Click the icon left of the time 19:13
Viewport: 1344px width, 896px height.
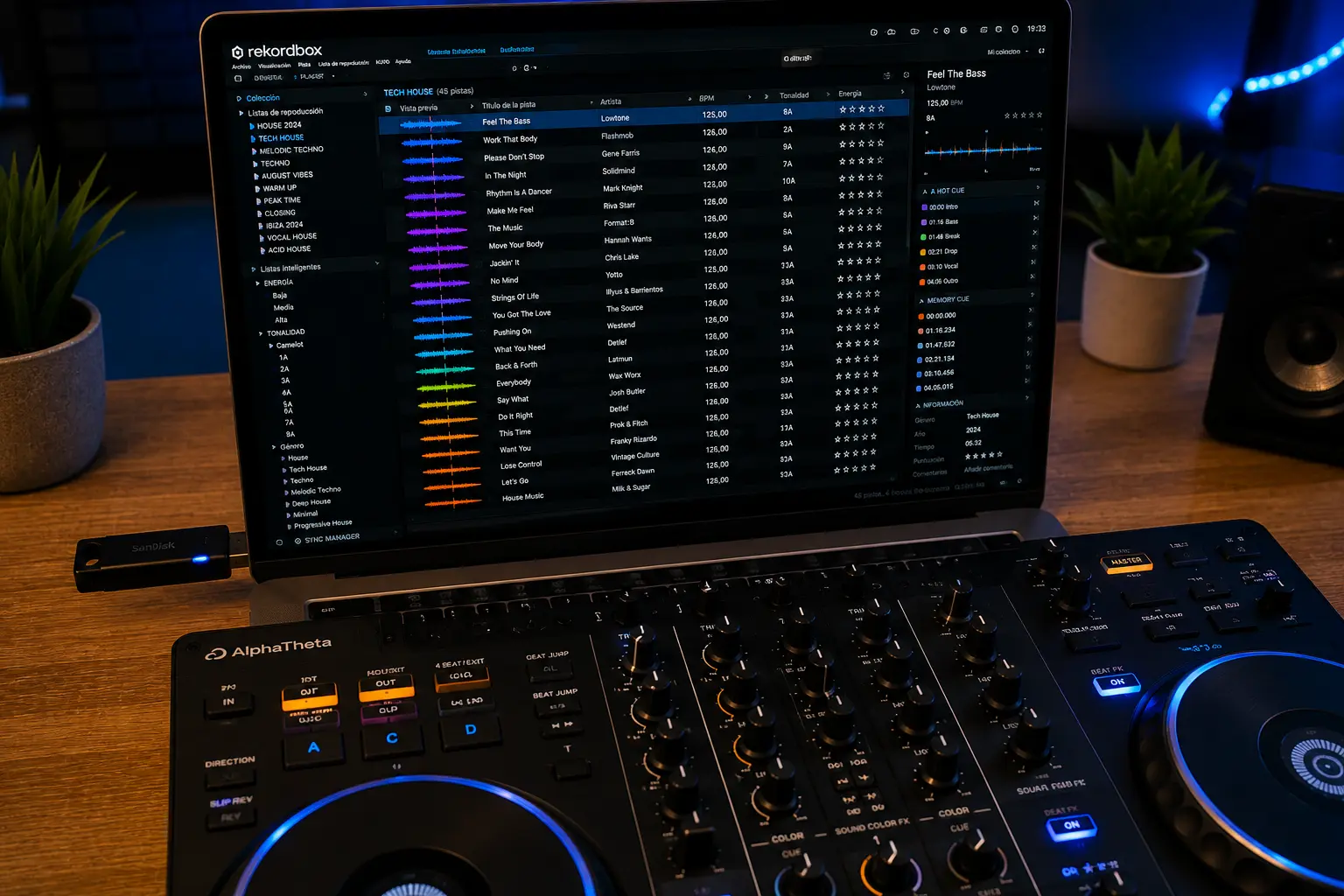pos(1015,29)
